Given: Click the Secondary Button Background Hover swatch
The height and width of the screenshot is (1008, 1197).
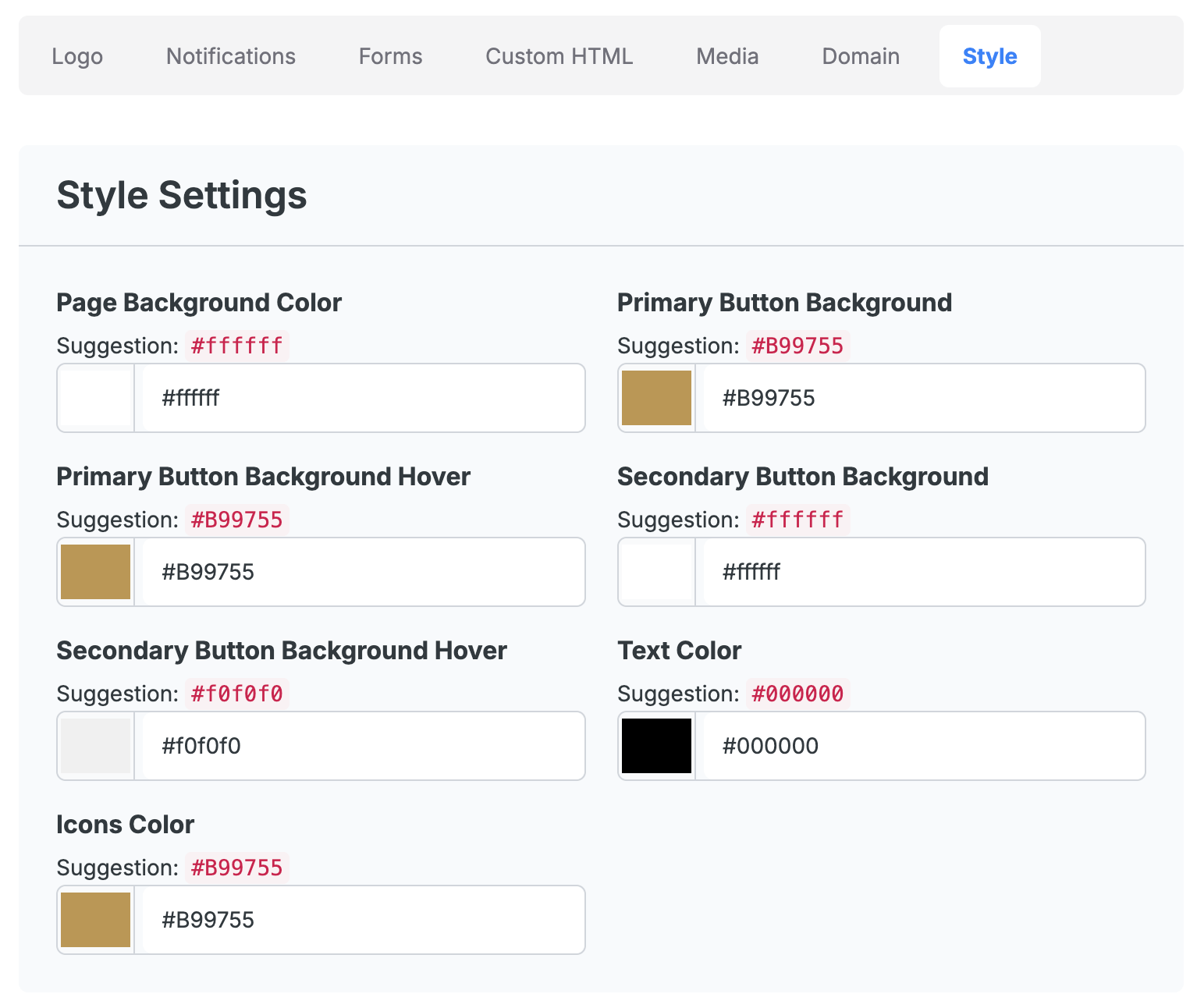Looking at the screenshot, I should click(x=95, y=746).
